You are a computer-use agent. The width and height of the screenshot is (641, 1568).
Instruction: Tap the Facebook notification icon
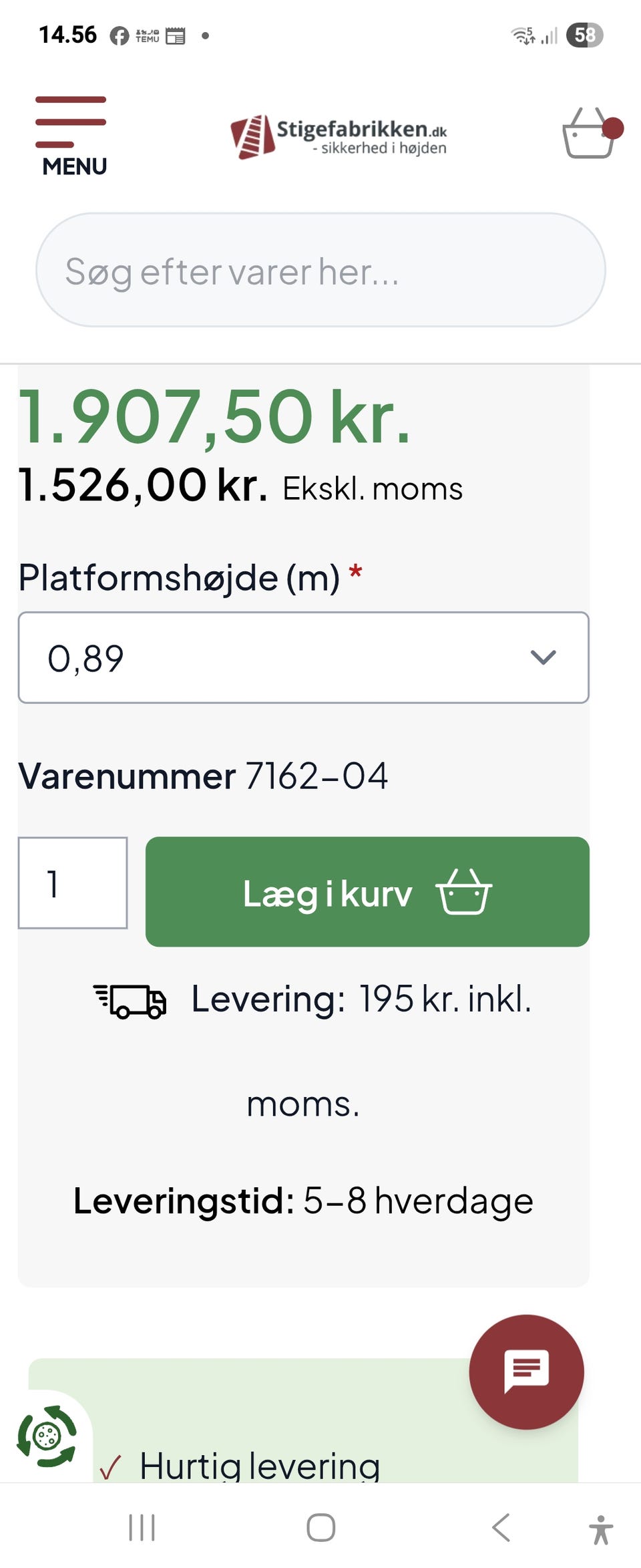120,35
